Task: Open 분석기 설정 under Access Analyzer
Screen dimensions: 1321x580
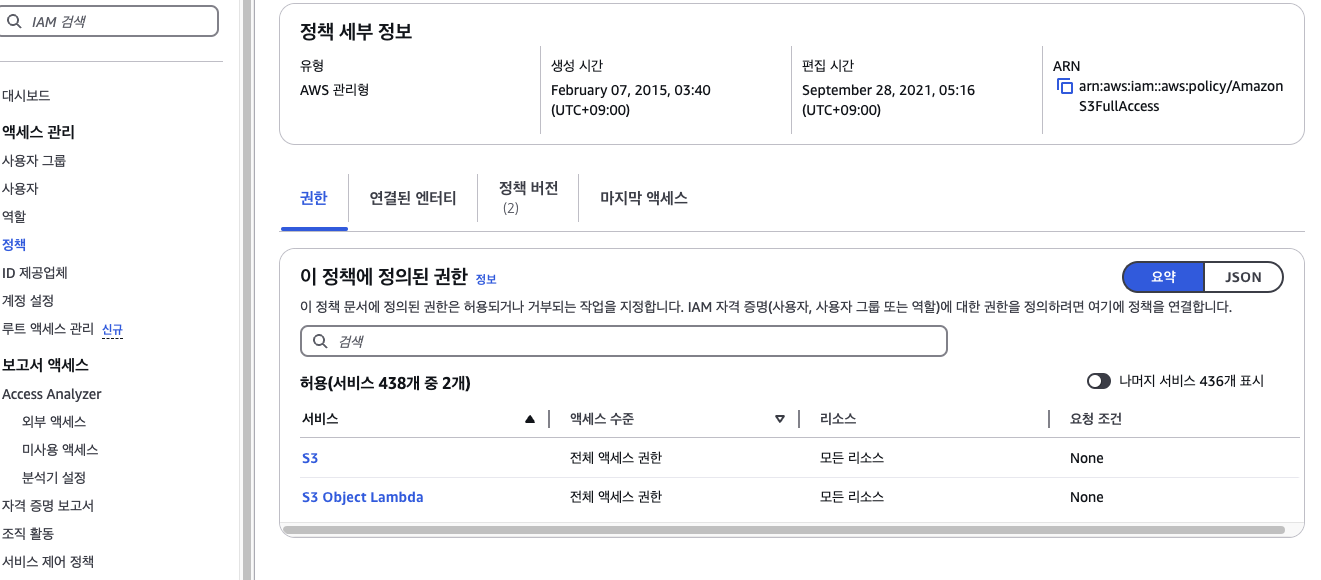Action: [x=54, y=478]
